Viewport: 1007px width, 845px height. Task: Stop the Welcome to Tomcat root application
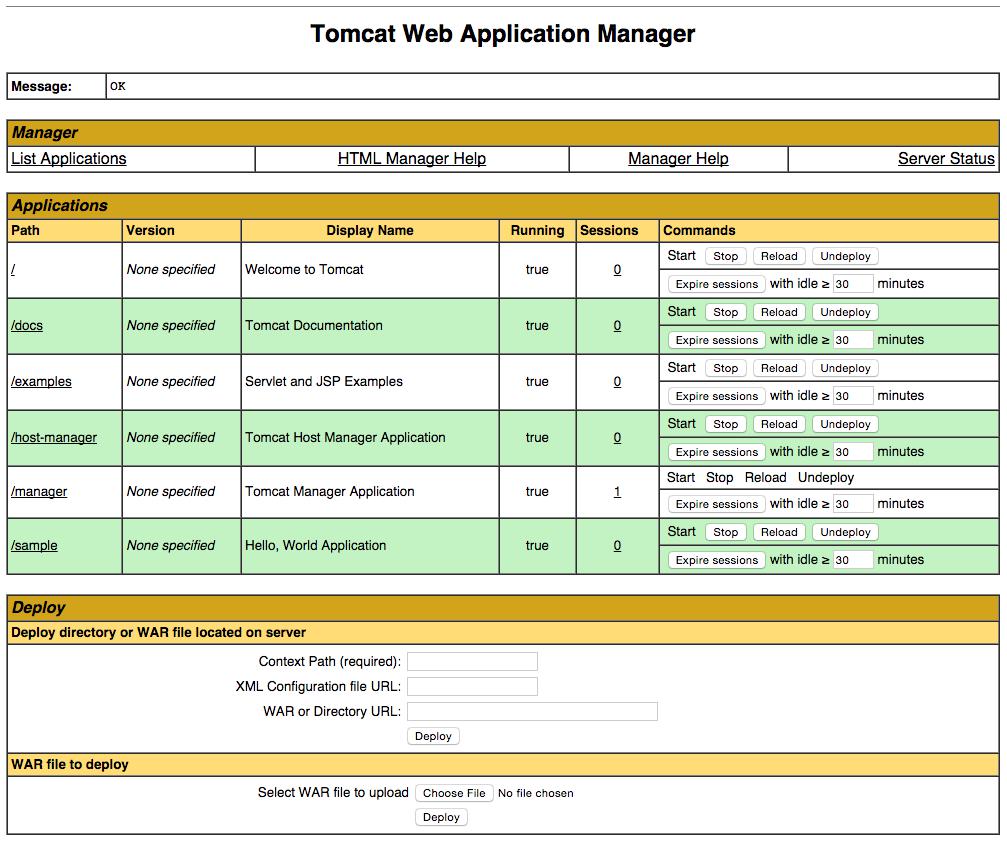(725, 255)
